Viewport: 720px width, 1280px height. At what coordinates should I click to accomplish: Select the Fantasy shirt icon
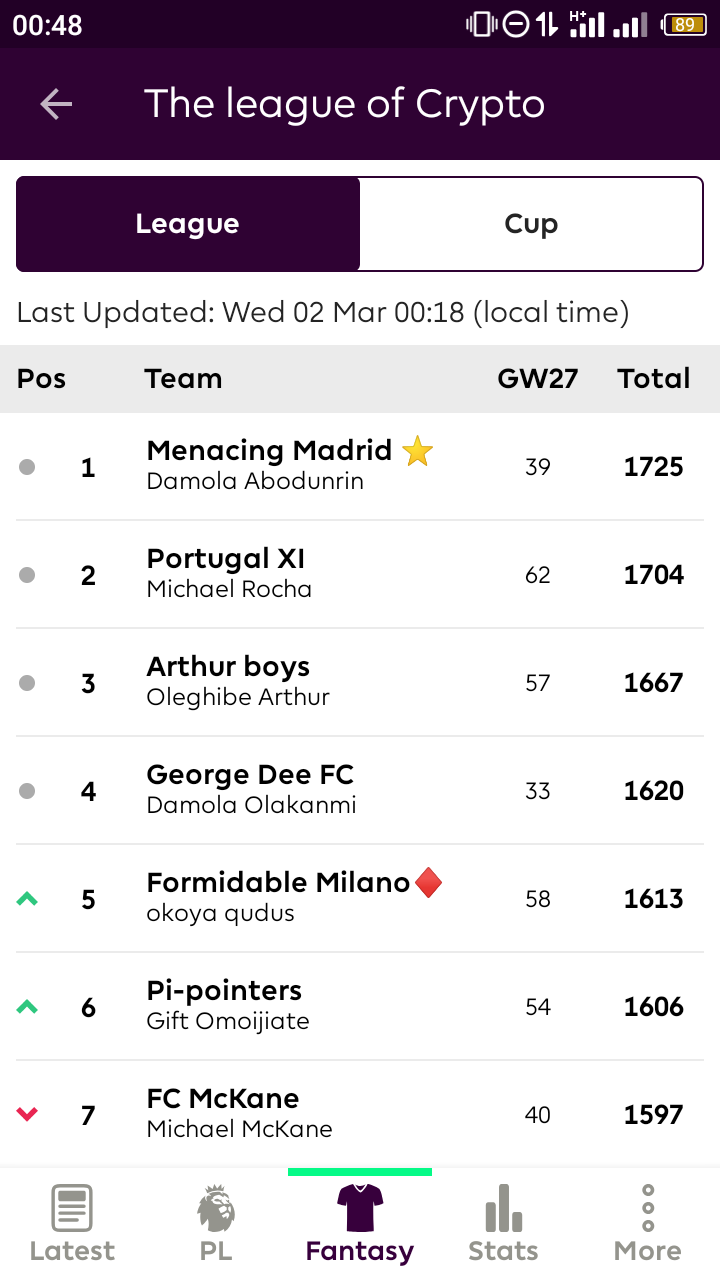pos(360,1208)
